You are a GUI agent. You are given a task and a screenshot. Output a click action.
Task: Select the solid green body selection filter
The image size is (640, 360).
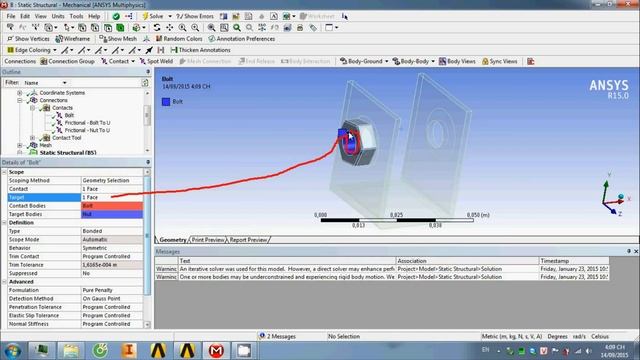[x=120, y=28]
